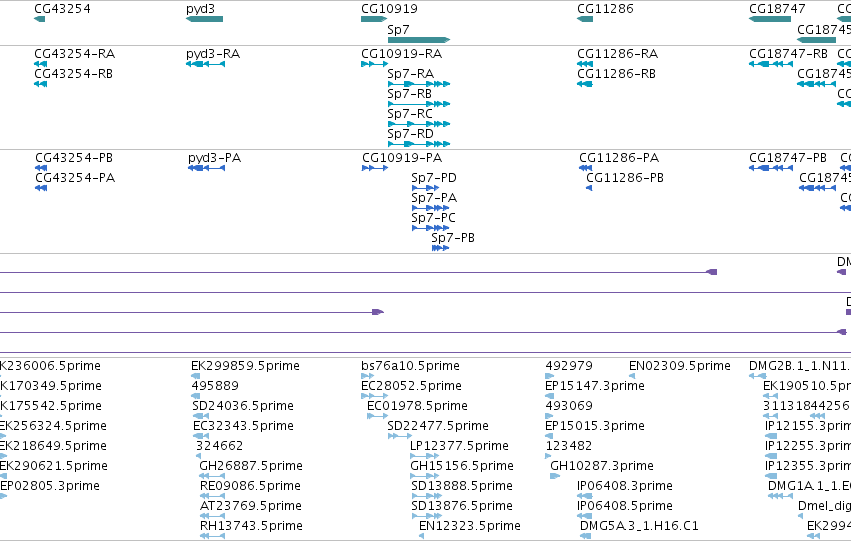The image size is (851, 541).
Task: Select the Sp7-RC transcript glyph
Action: (418, 124)
